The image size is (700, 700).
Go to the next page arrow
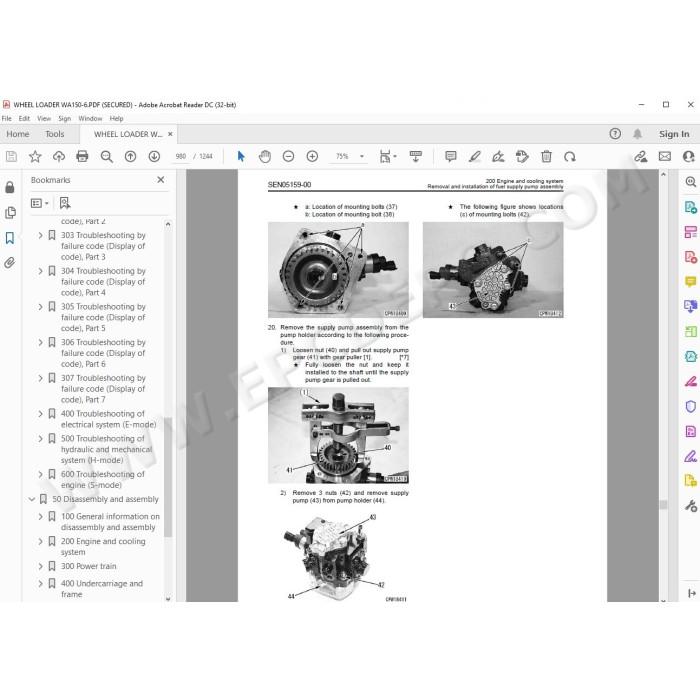coord(154,156)
